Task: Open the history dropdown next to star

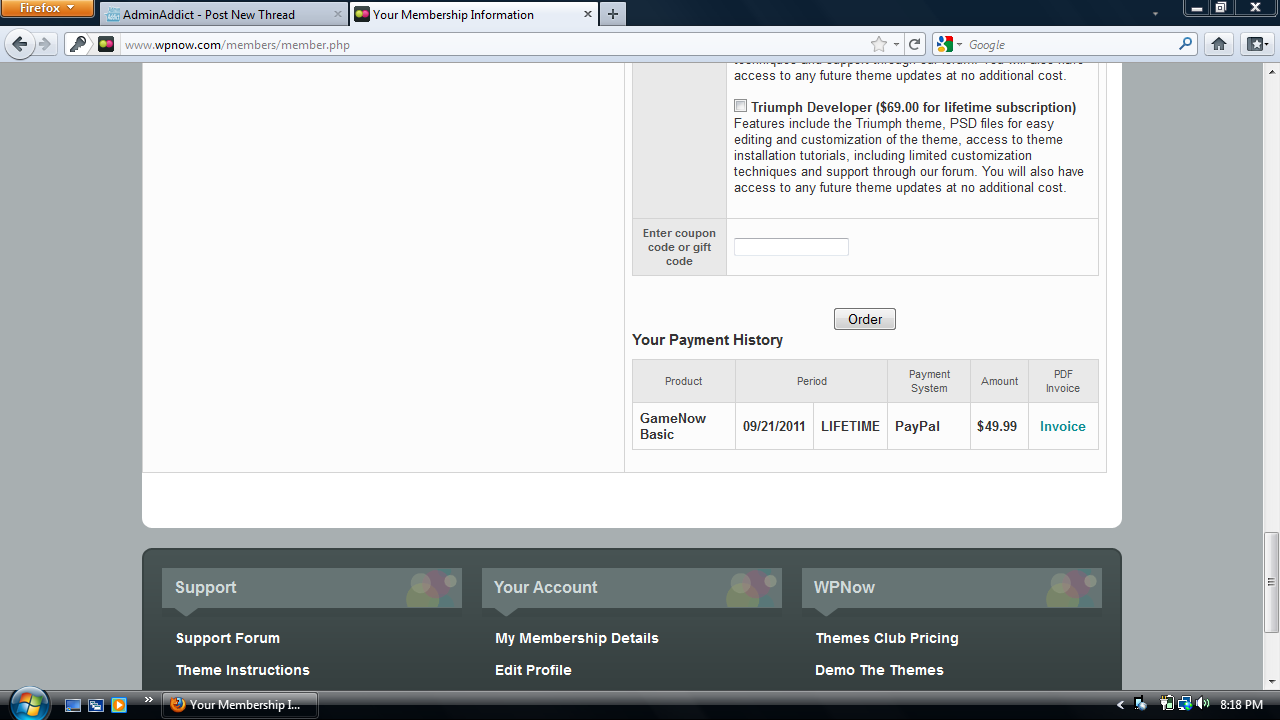Action: coord(896,44)
